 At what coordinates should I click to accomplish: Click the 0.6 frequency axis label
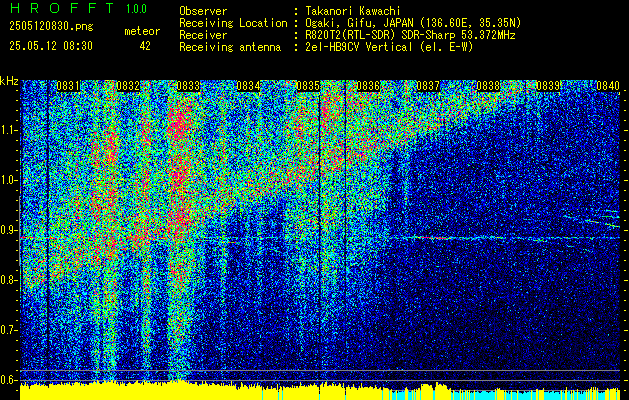(8, 380)
